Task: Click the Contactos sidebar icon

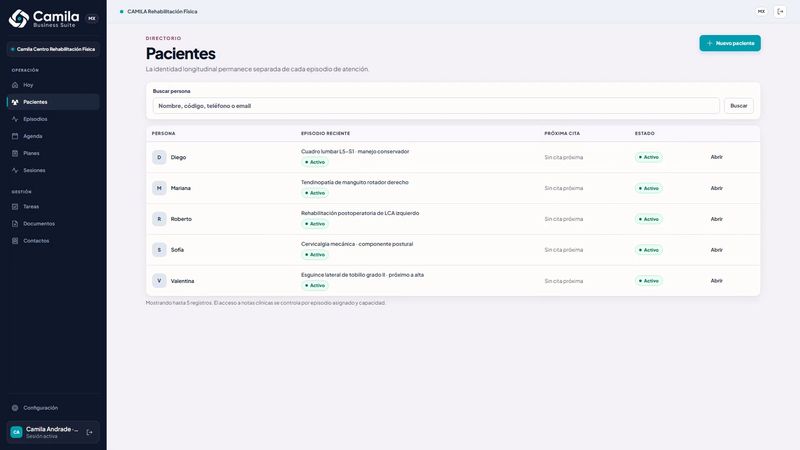Action: [x=15, y=241]
